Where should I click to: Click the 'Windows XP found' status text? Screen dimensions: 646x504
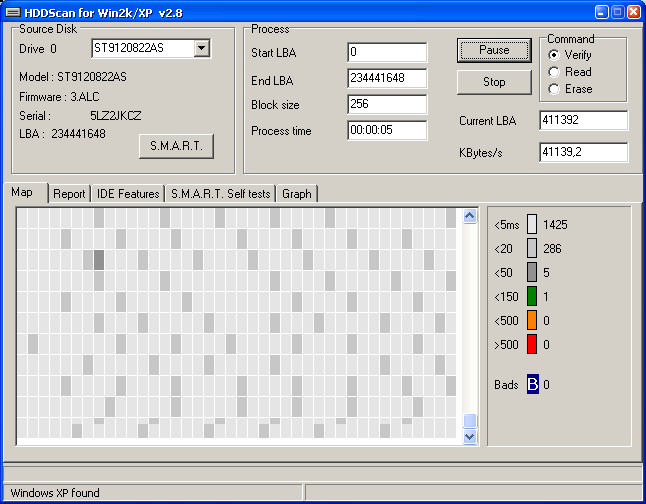(x=55, y=493)
